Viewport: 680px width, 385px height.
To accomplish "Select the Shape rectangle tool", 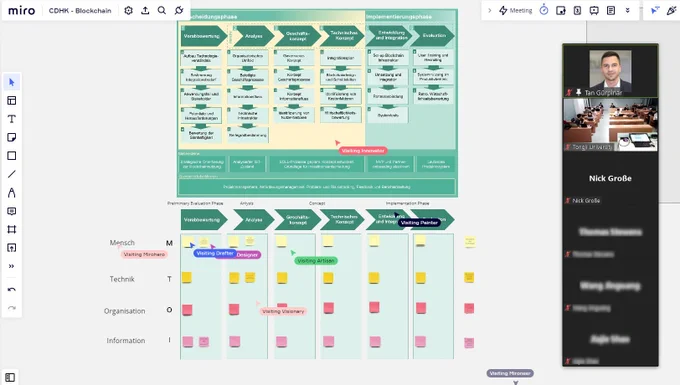I will point(12,156).
